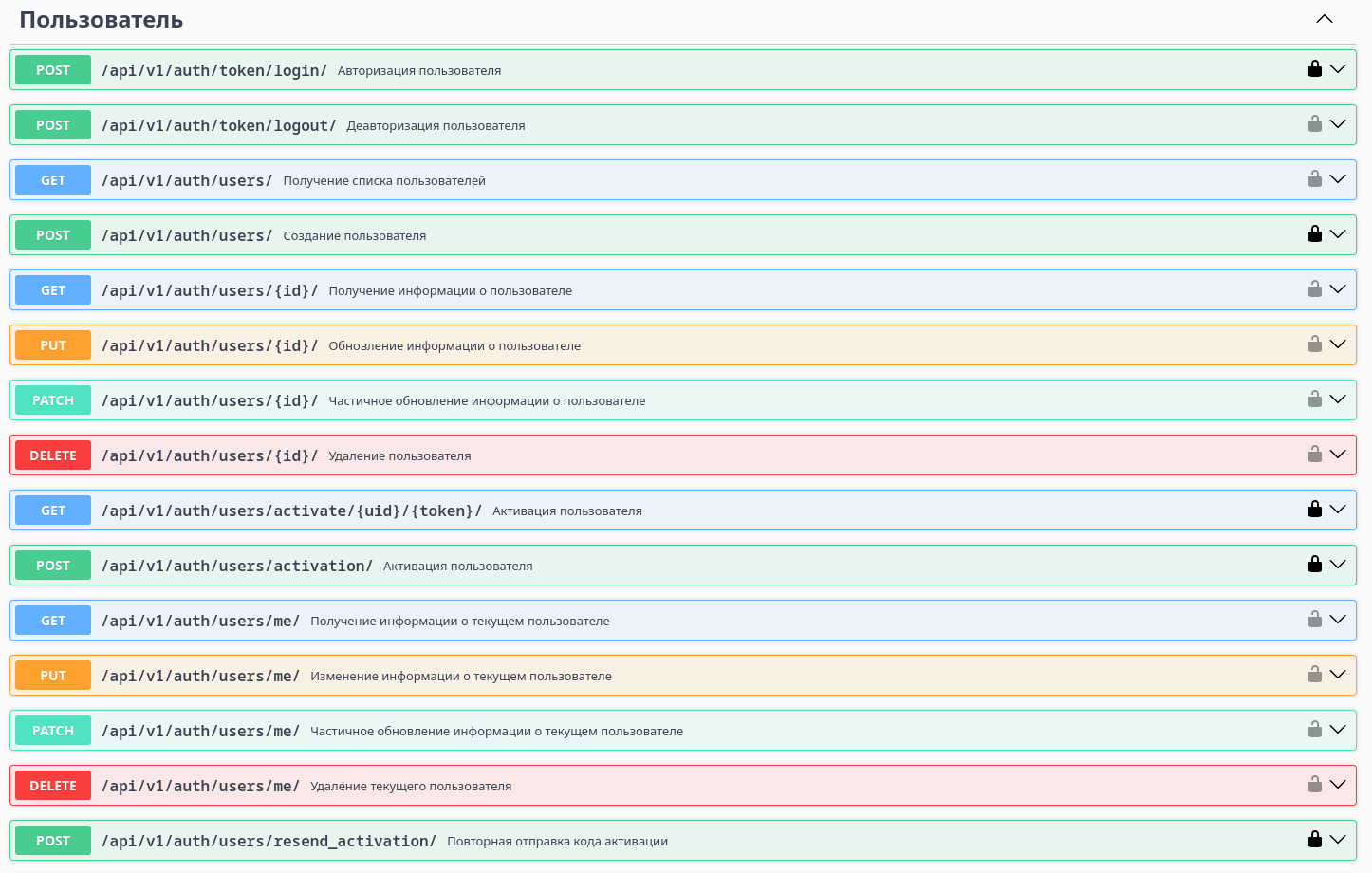Click the POST badge for token/logout
1372x873 pixels.
pyautogui.click(x=53, y=125)
